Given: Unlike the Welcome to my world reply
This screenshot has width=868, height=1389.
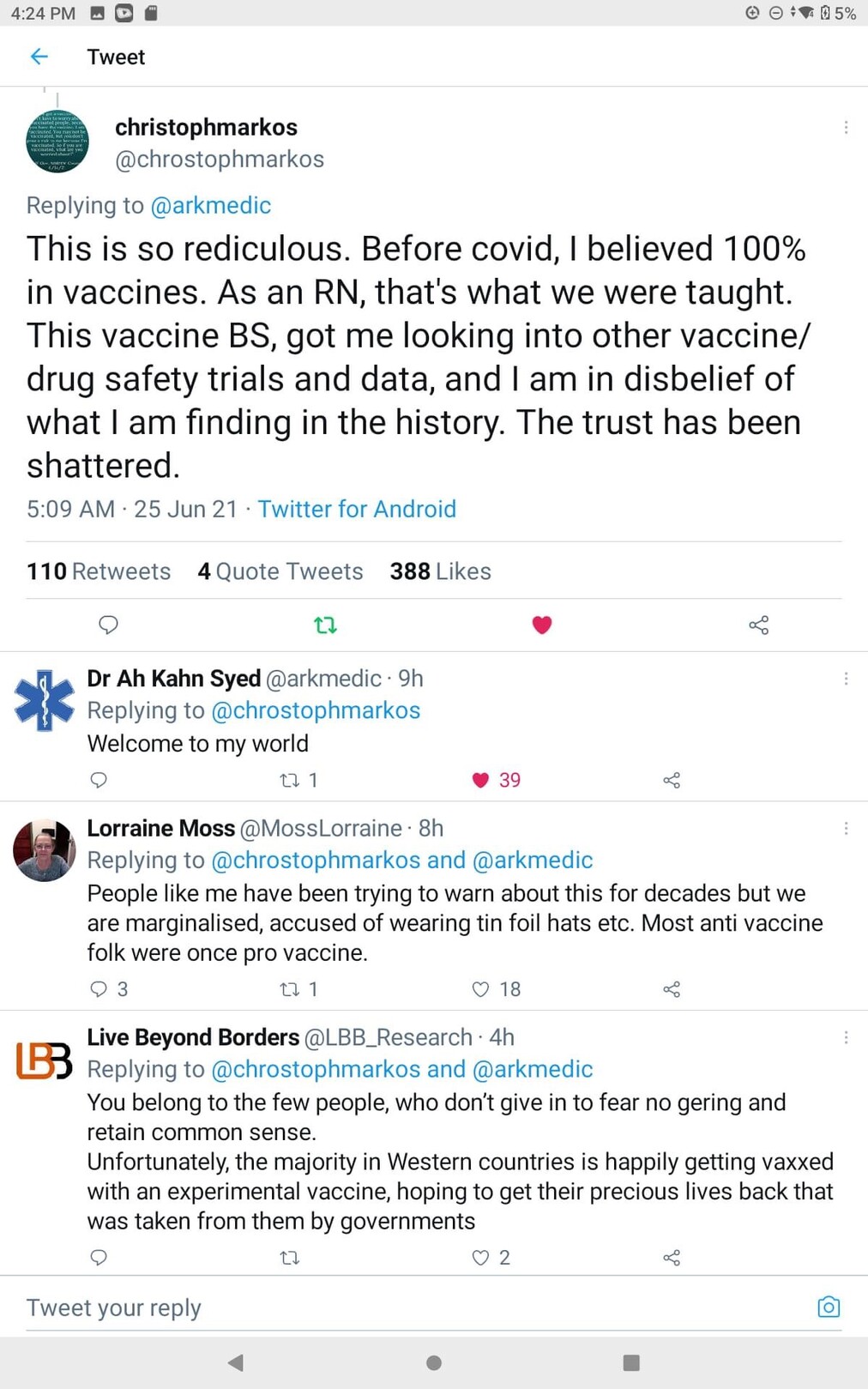Looking at the screenshot, I should pyautogui.click(x=481, y=780).
